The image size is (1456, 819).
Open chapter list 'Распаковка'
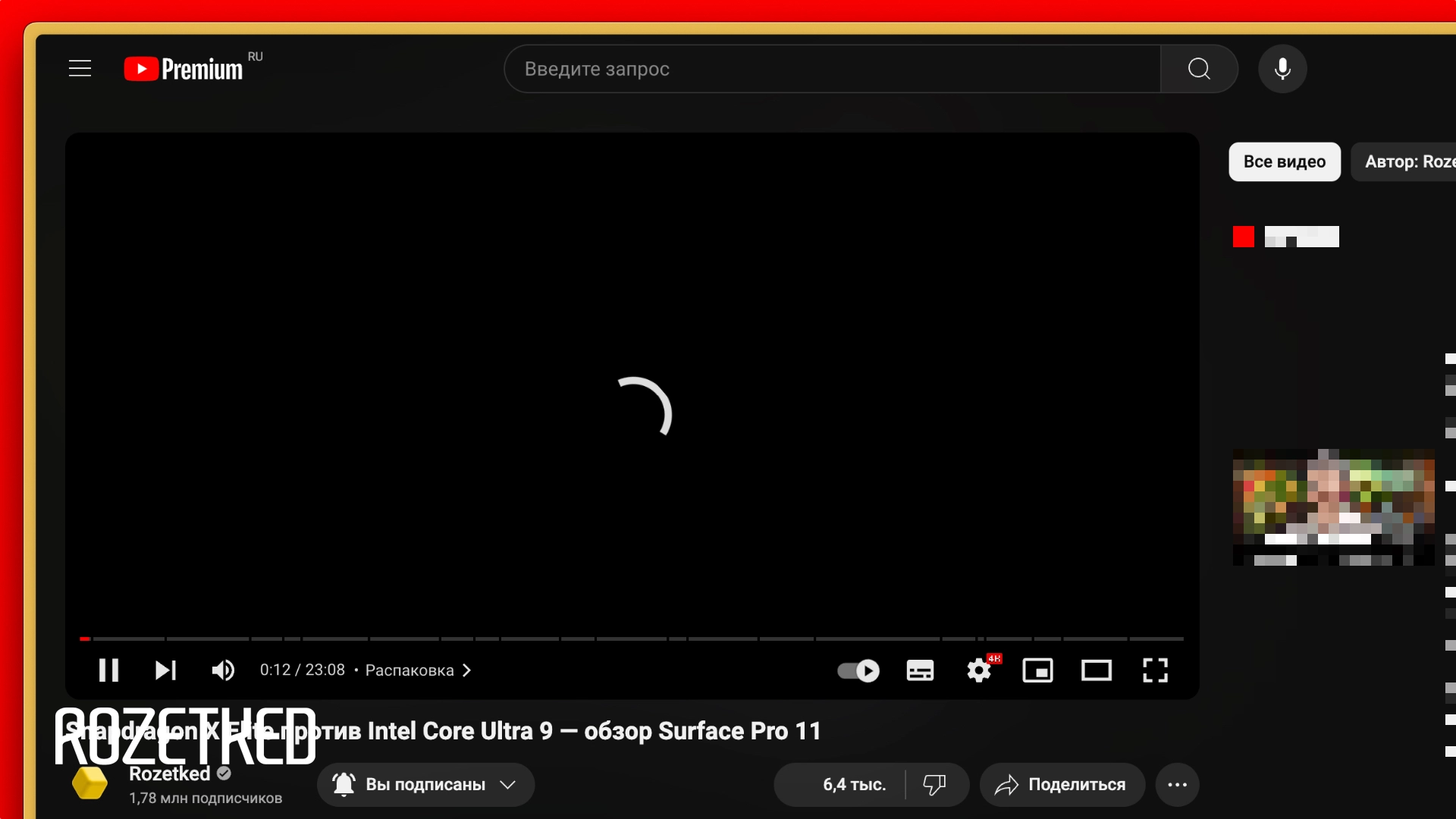tap(418, 670)
